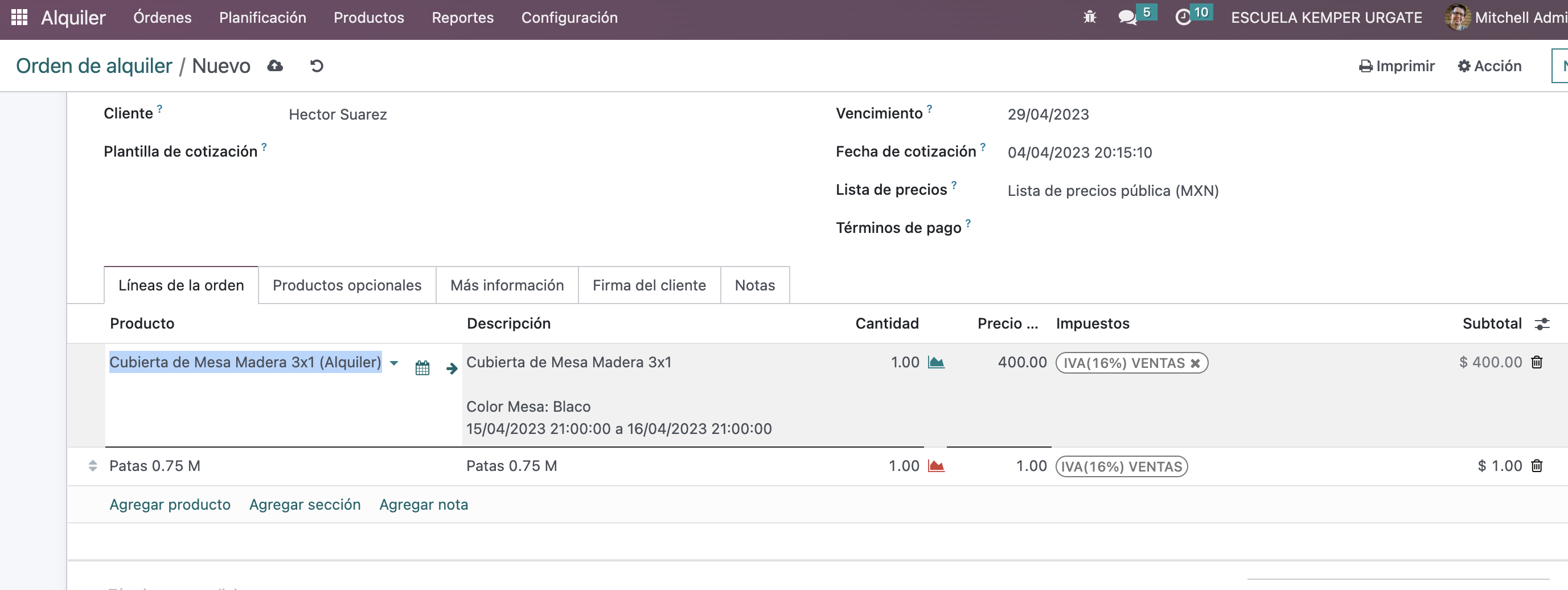Open the messaging conversations icon showing 5
Viewport: 1568px width, 590px height.
click(x=1129, y=18)
